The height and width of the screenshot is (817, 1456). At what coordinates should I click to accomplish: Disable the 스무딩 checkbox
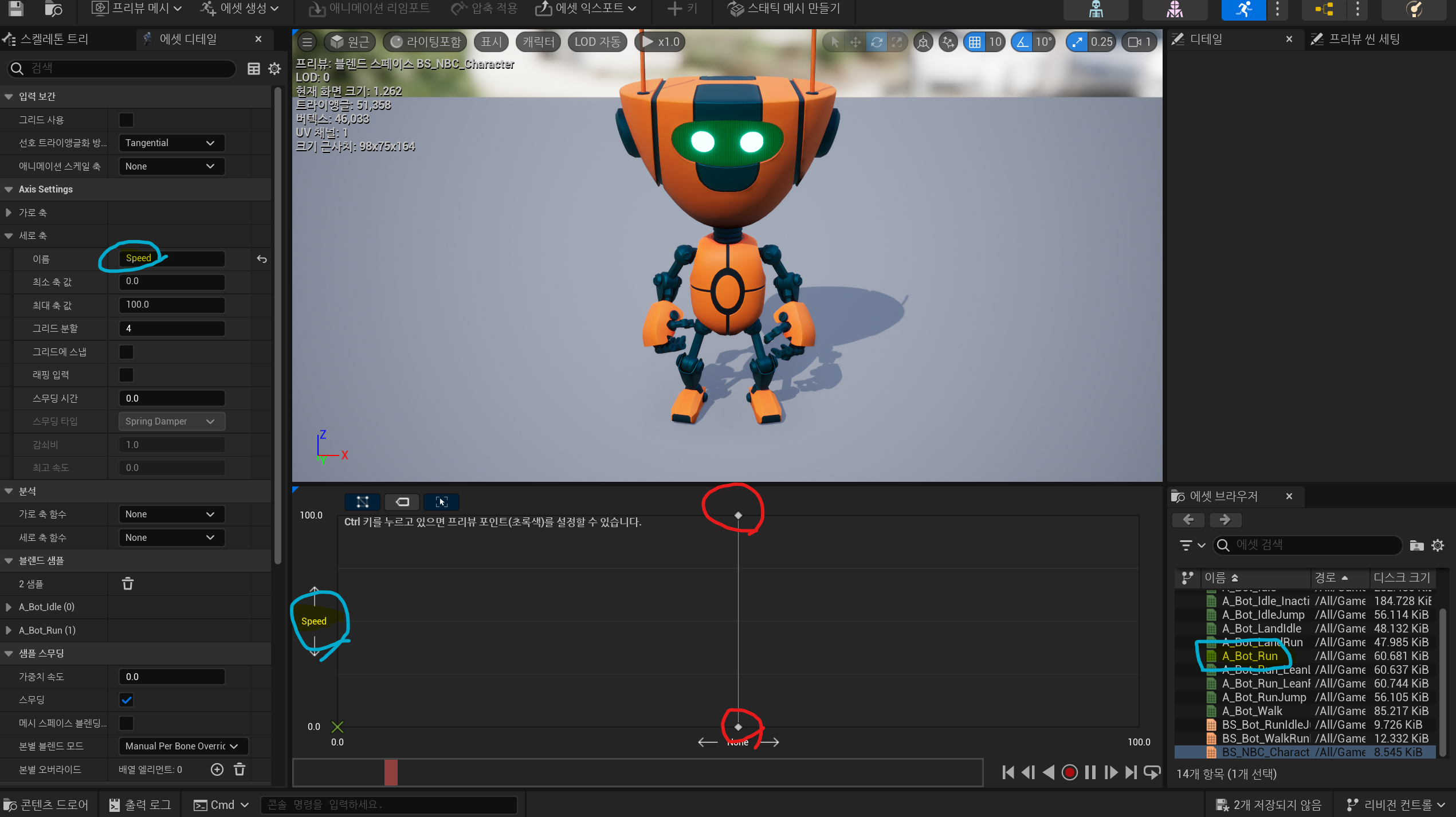coord(126,700)
